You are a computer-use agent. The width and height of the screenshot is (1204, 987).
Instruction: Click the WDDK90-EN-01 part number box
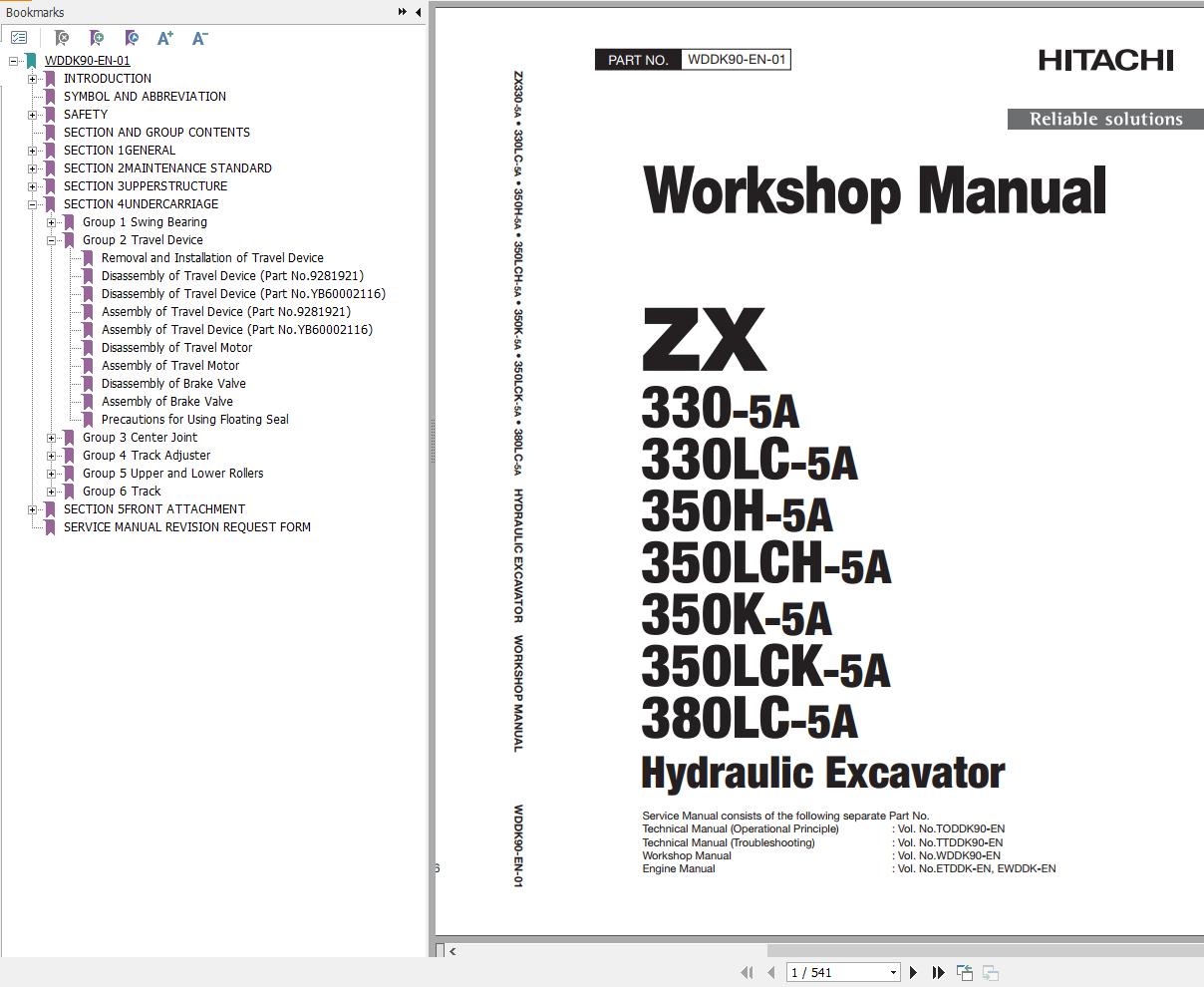(736, 60)
